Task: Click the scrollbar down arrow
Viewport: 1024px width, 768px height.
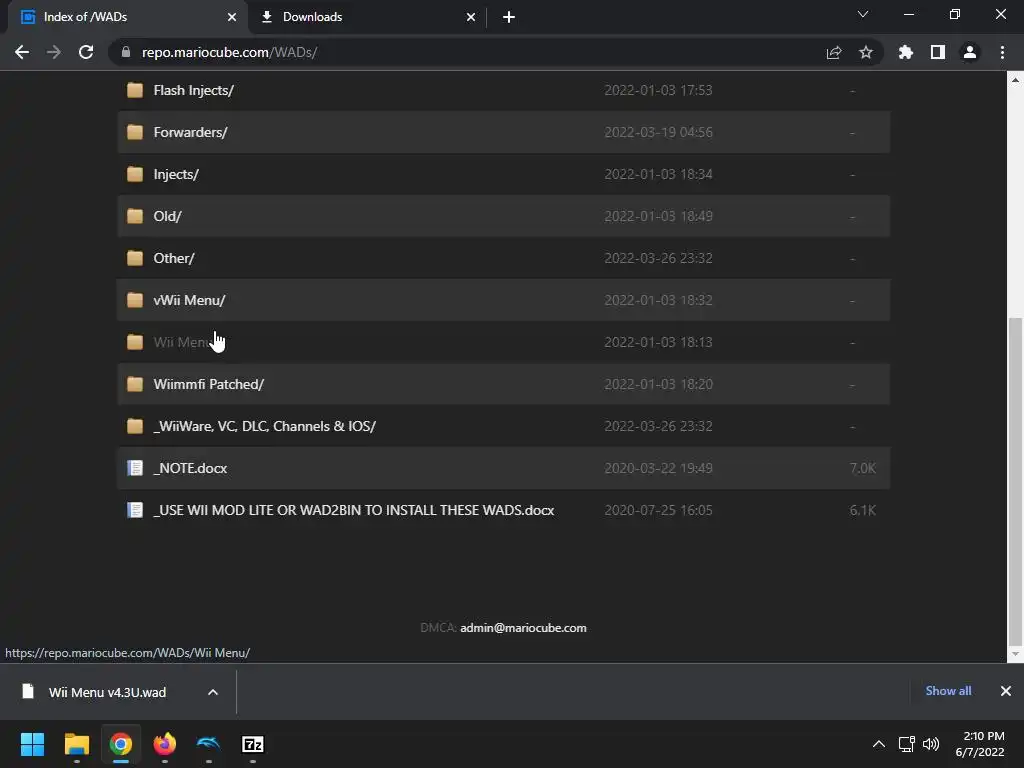Action: click(1015, 654)
